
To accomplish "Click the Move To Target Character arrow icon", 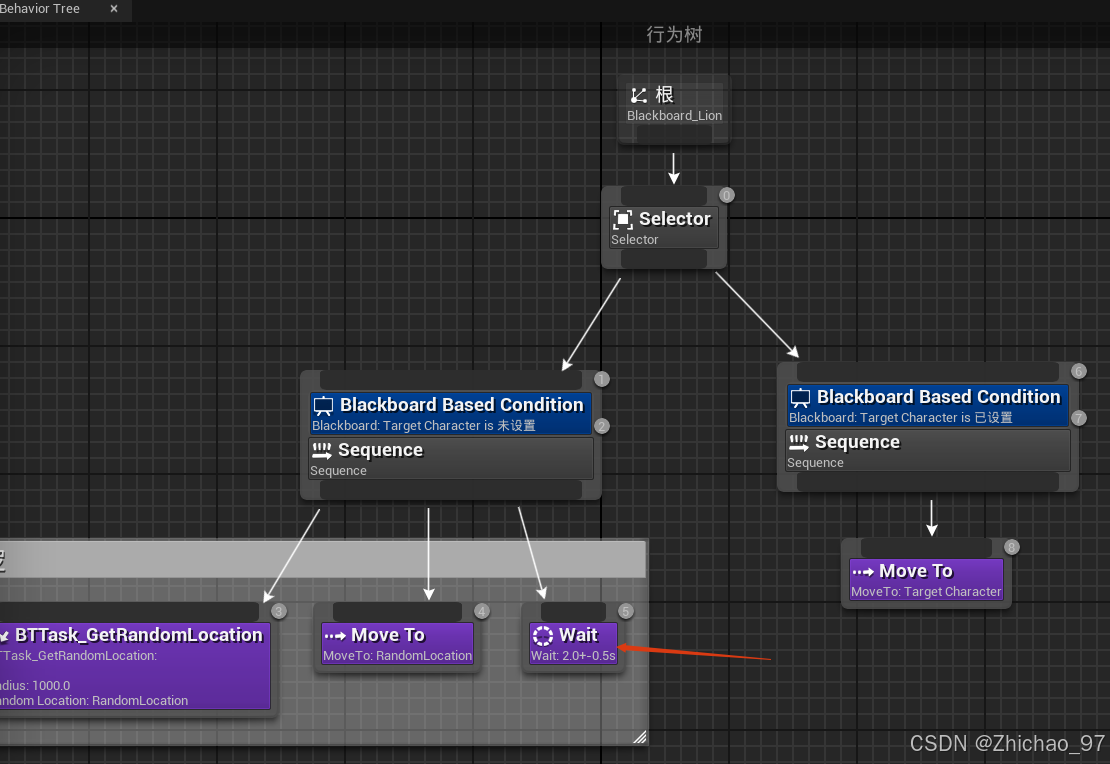I will [x=863, y=571].
